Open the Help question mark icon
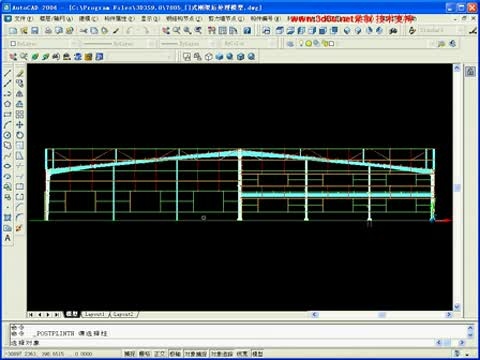The height and width of the screenshot is (360, 480). (x=247, y=31)
